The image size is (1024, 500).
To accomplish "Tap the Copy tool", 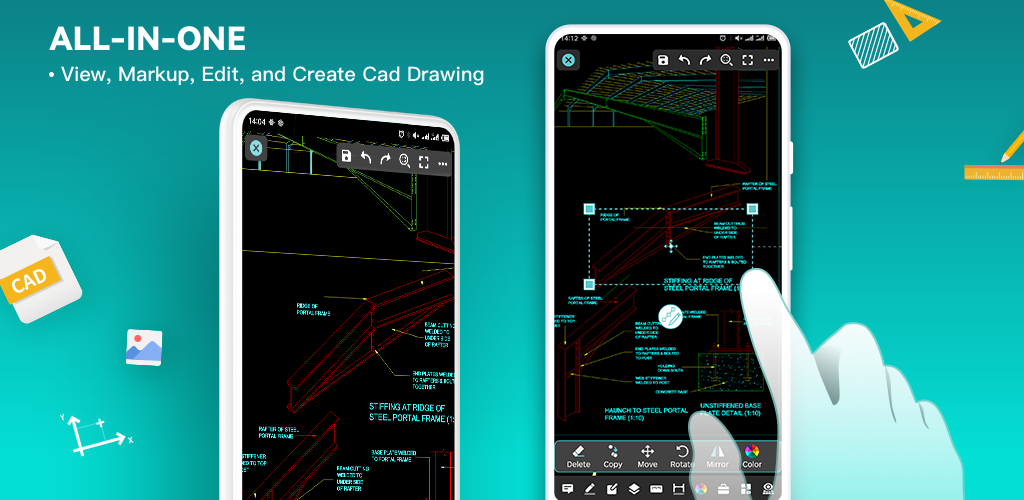I will click(x=613, y=456).
